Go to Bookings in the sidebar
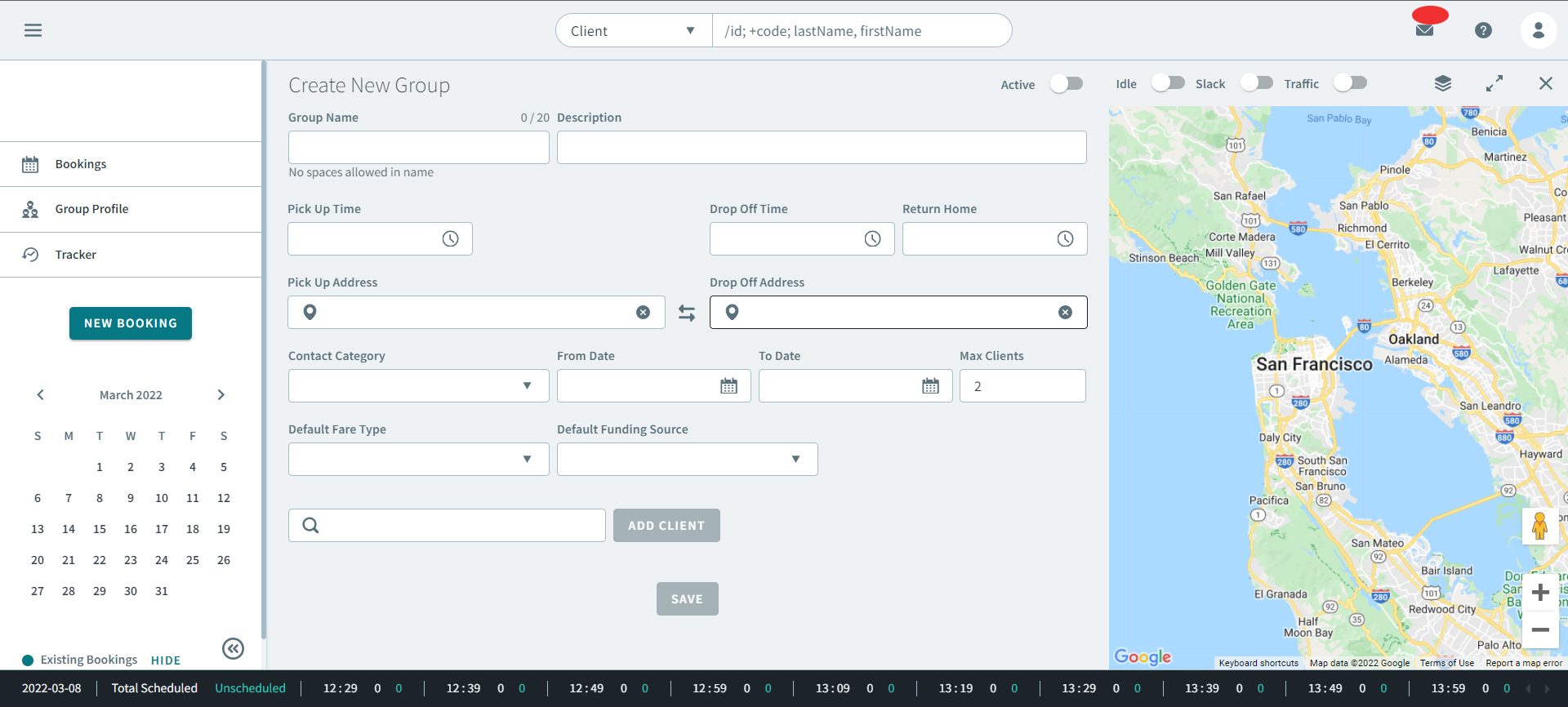This screenshot has width=1568, height=707. pyautogui.click(x=81, y=164)
